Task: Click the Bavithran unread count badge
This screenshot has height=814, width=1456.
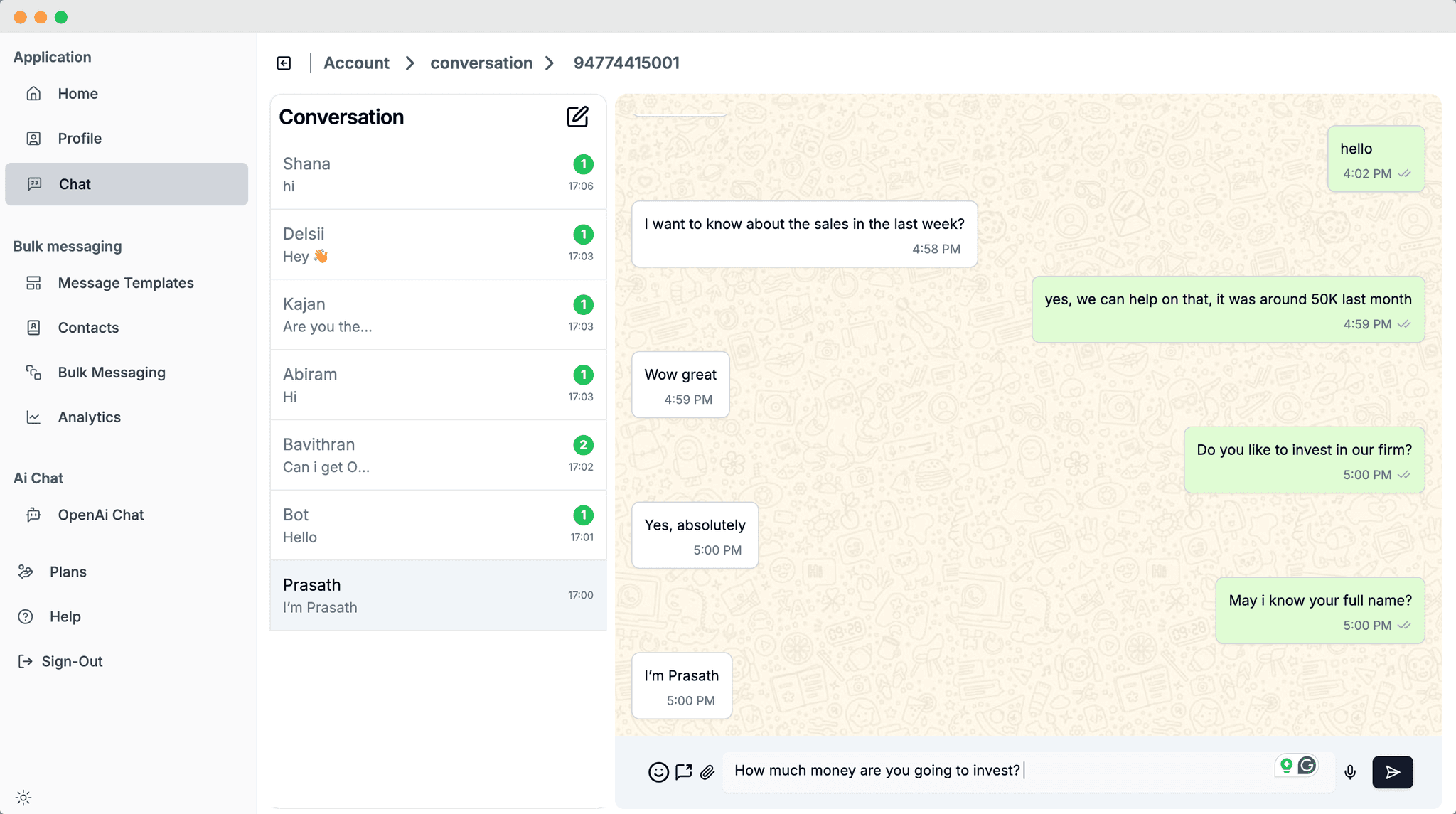Action: click(x=583, y=446)
